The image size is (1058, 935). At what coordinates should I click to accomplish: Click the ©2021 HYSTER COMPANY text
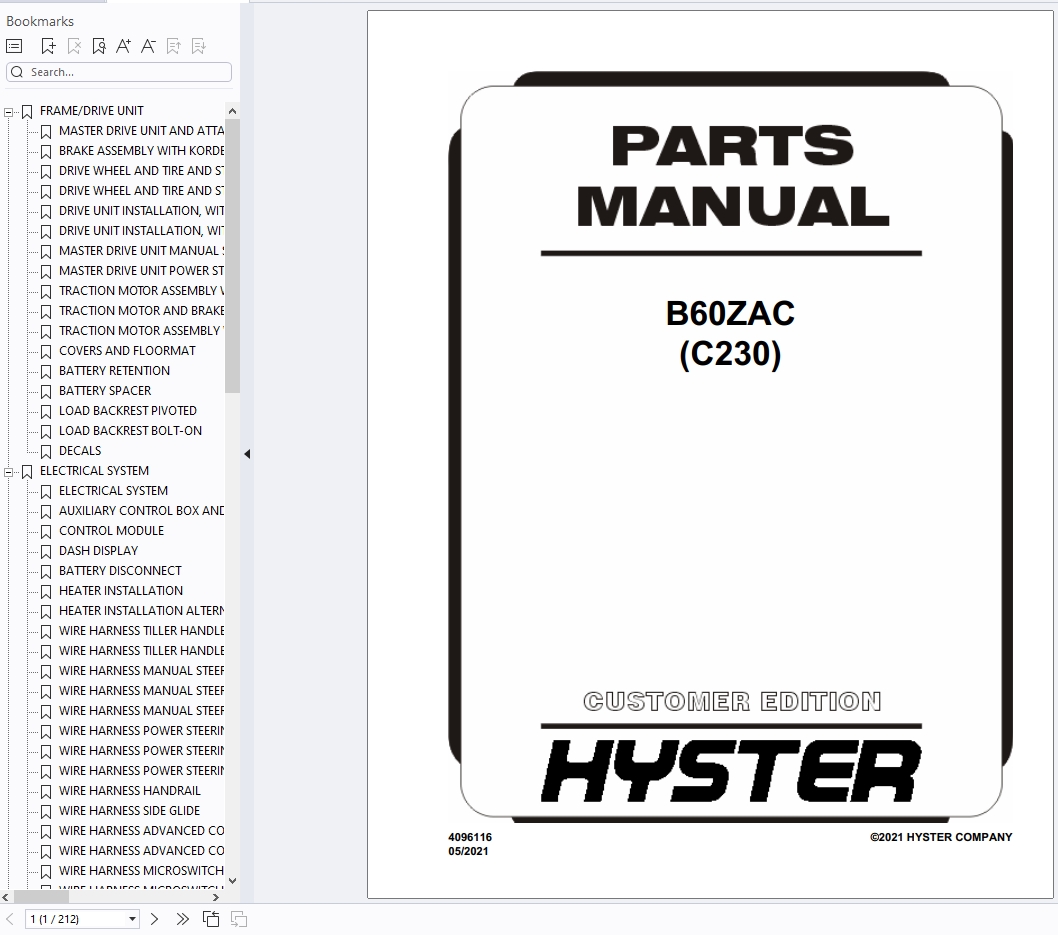941,837
